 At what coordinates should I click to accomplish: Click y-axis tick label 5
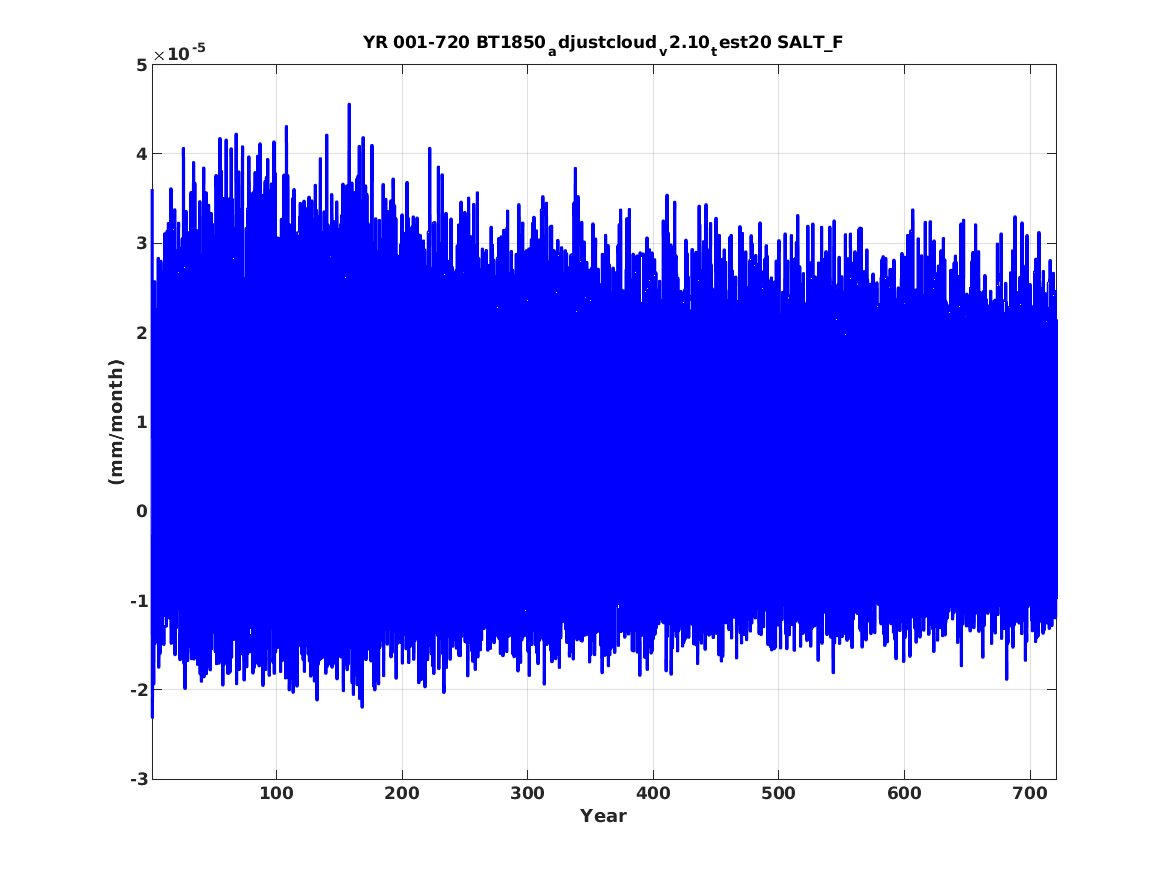tap(141, 65)
